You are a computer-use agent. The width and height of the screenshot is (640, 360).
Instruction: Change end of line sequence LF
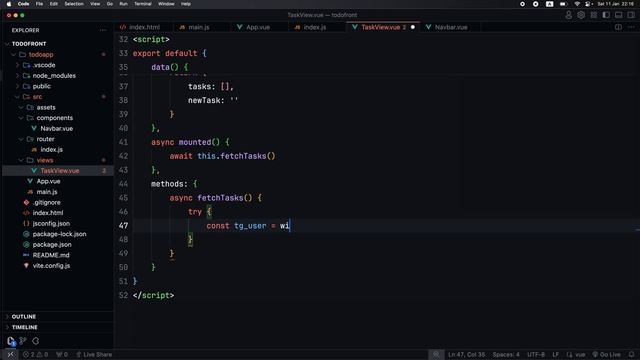tap(556, 354)
